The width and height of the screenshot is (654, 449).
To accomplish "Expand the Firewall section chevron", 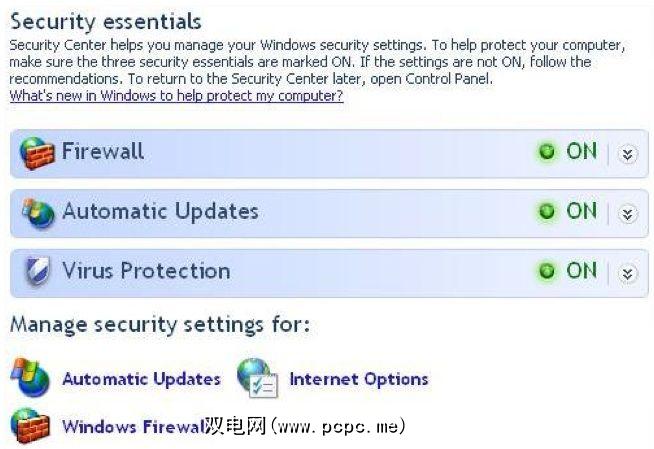I will coord(627,154).
